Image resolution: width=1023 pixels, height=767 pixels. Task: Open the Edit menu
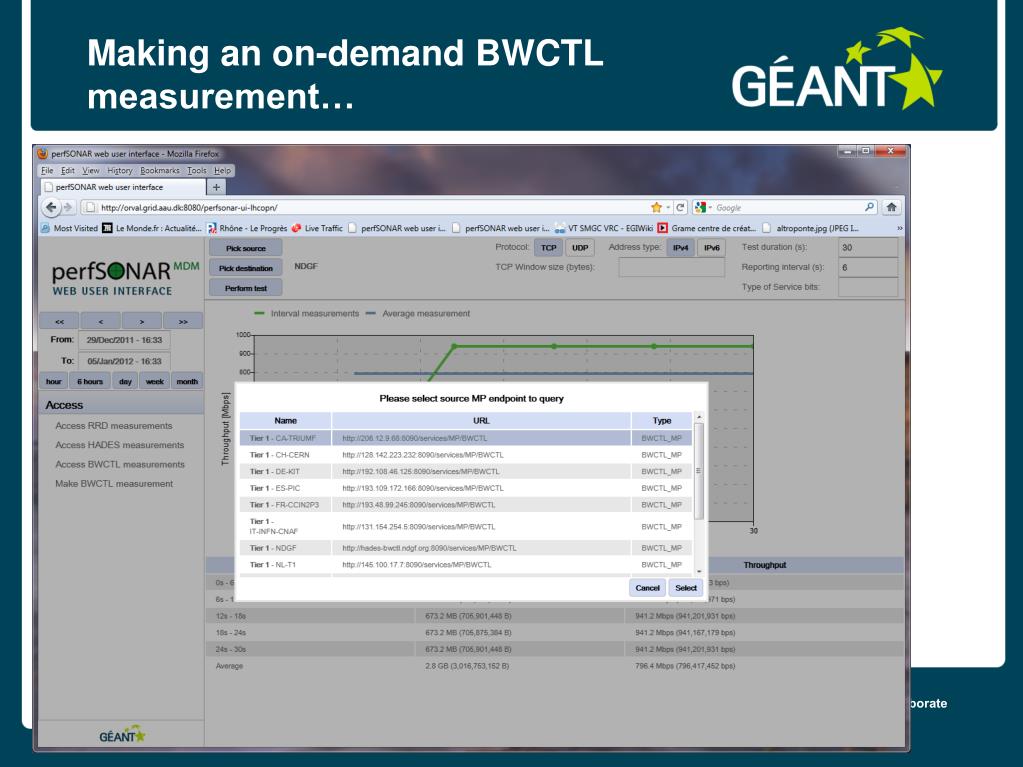(x=68, y=170)
